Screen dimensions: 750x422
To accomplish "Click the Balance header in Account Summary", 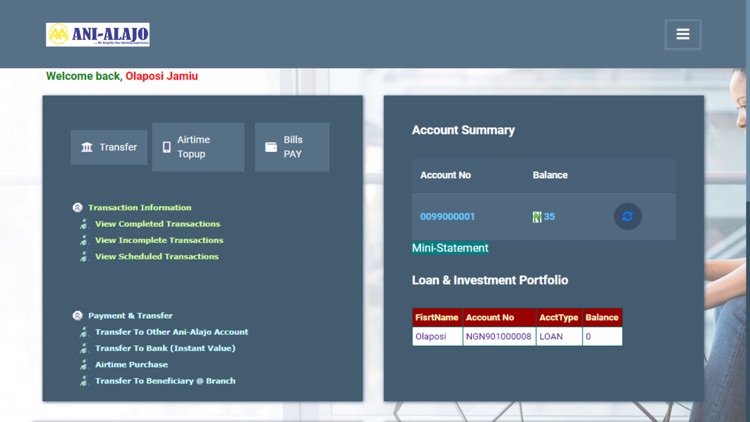I will (x=550, y=175).
